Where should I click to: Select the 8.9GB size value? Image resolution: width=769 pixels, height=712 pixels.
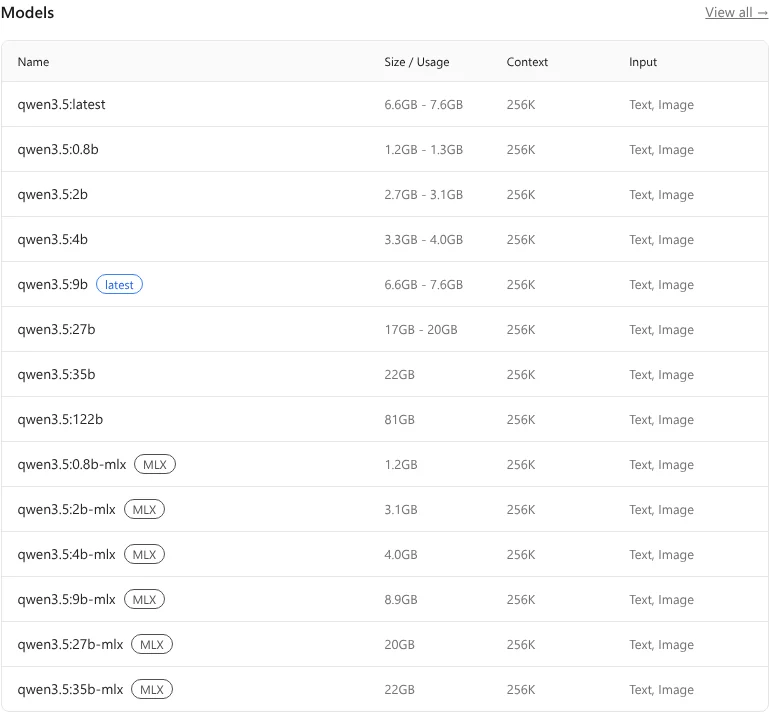(x=401, y=599)
